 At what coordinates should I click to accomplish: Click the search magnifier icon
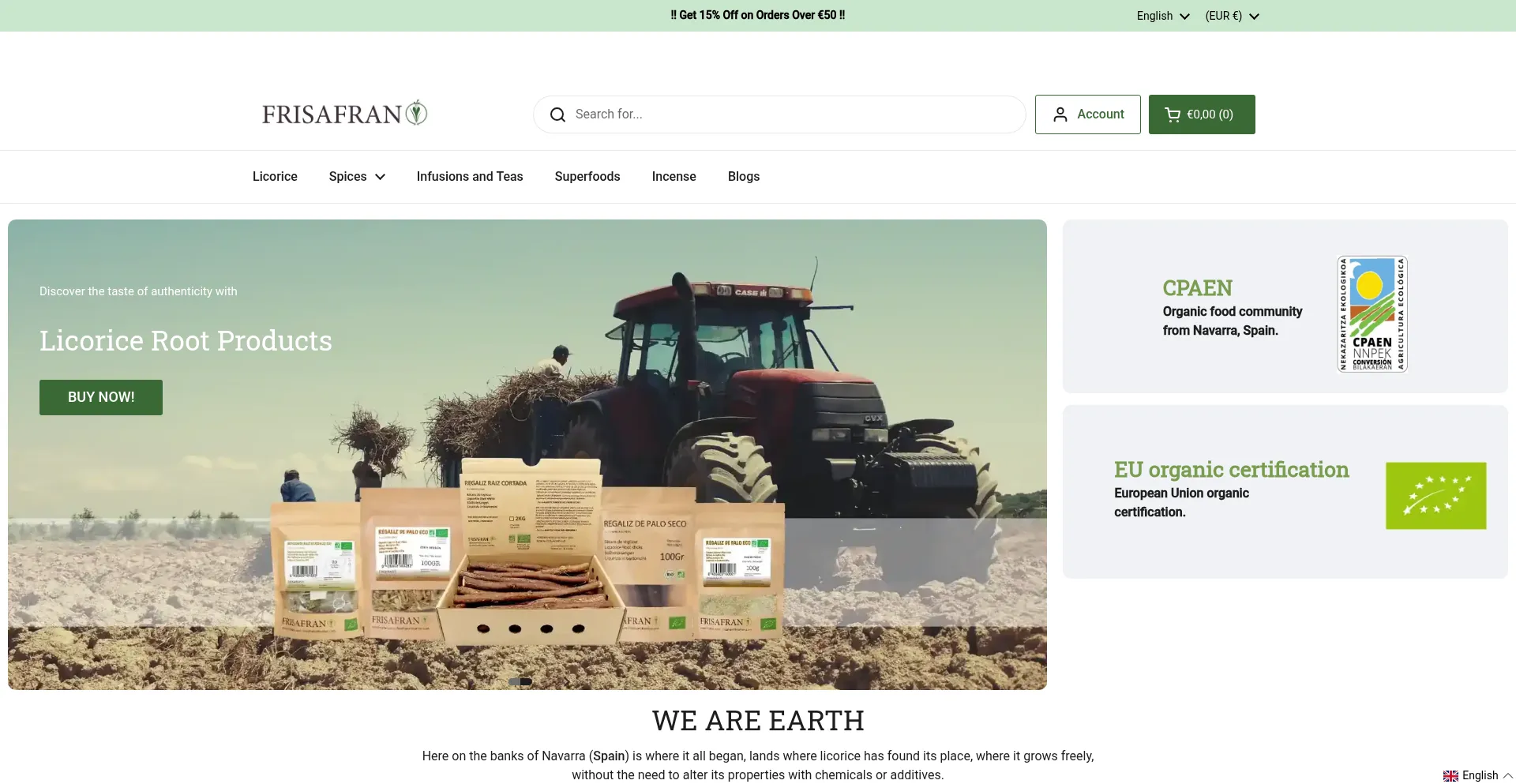(x=557, y=114)
